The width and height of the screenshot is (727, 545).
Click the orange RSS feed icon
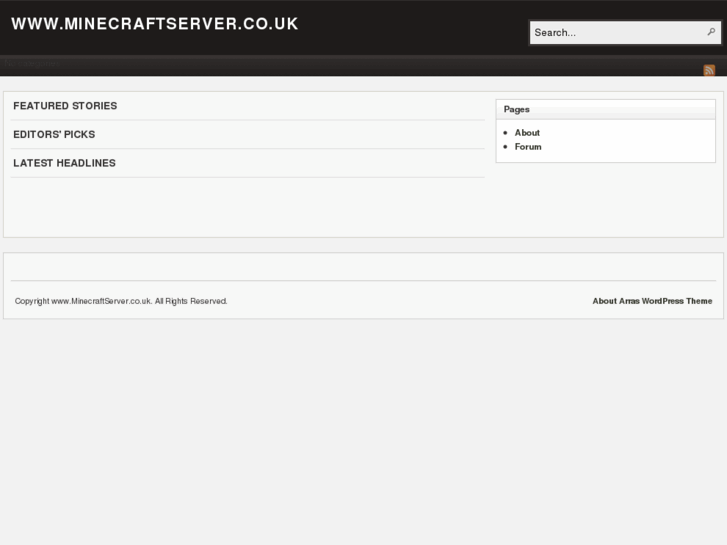[x=709, y=70]
